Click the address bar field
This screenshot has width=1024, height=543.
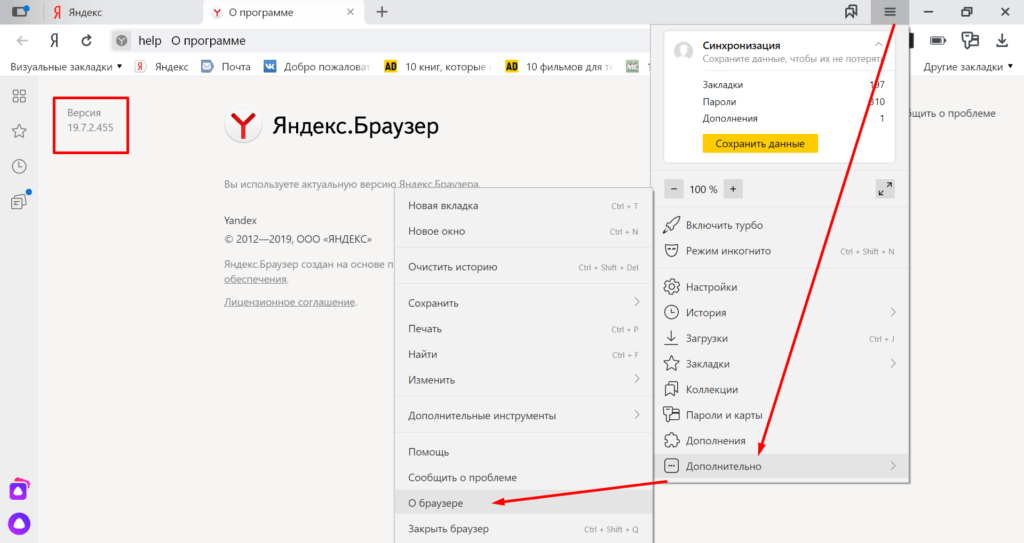click(379, 41)
